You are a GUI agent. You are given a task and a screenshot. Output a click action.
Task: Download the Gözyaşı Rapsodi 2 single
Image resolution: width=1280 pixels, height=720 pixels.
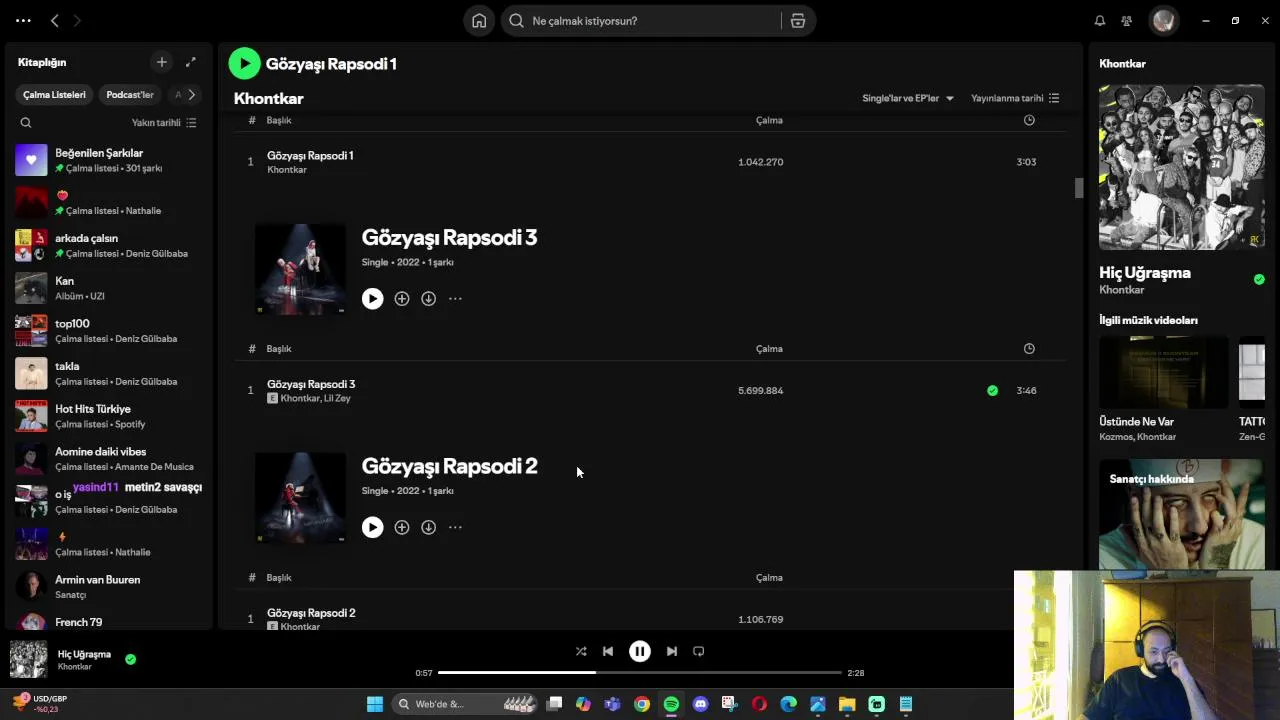point(428,527)
